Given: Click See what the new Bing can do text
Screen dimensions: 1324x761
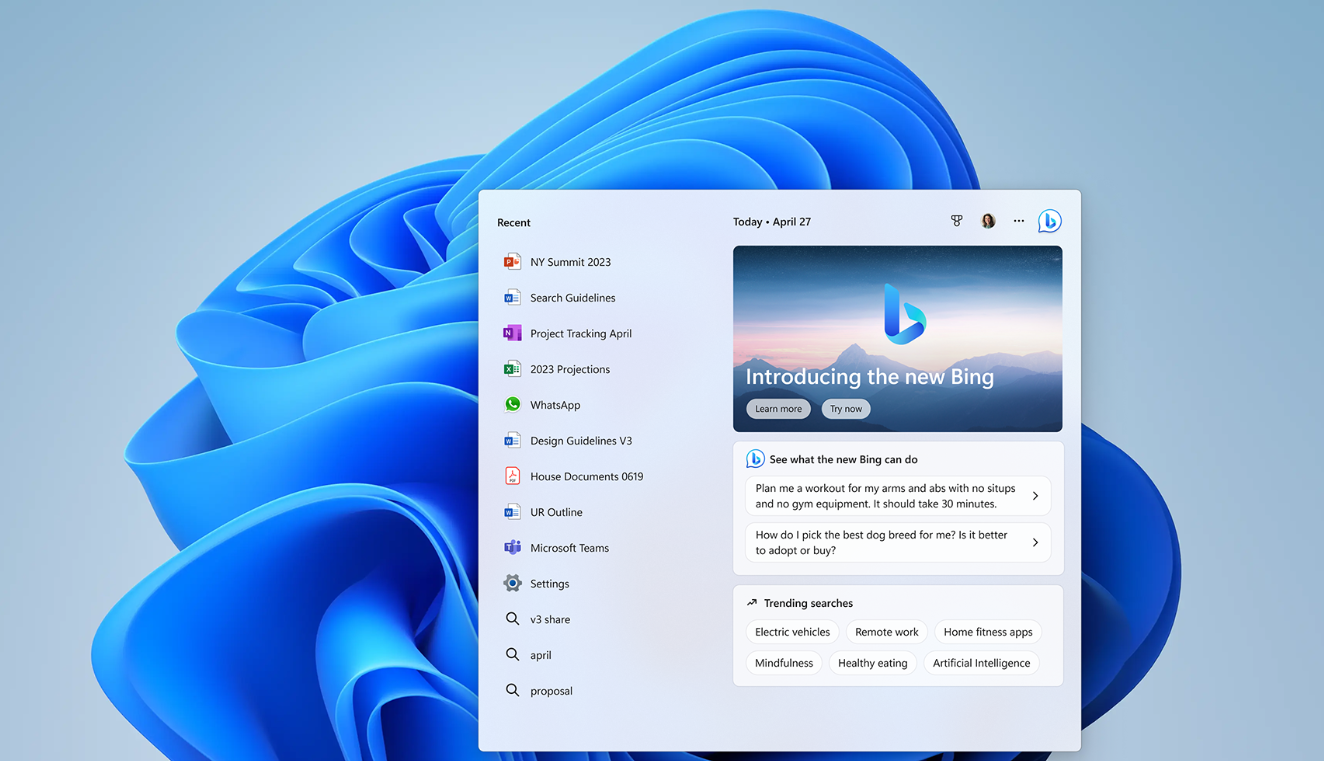Looking at the screenshot, I should pos(843,459).
